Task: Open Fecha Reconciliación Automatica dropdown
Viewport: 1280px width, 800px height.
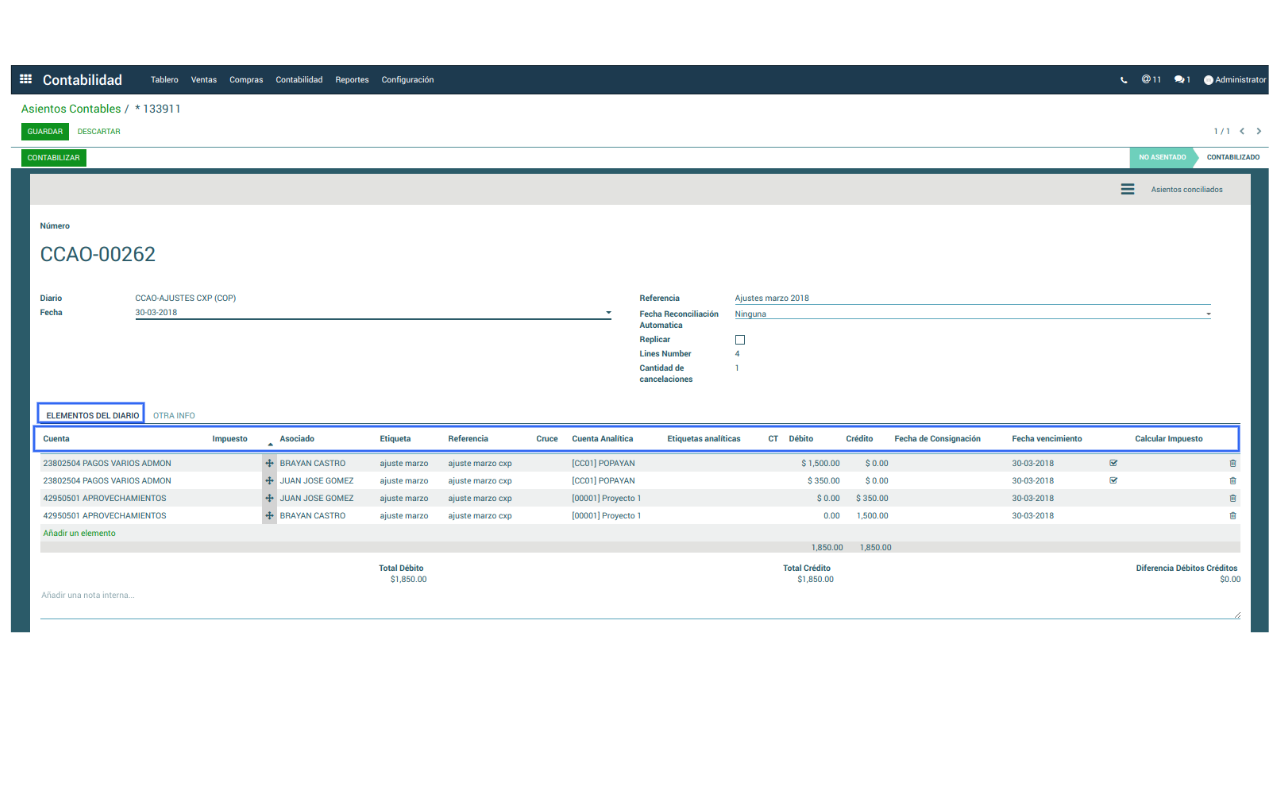Action: tap(1208, 314)
